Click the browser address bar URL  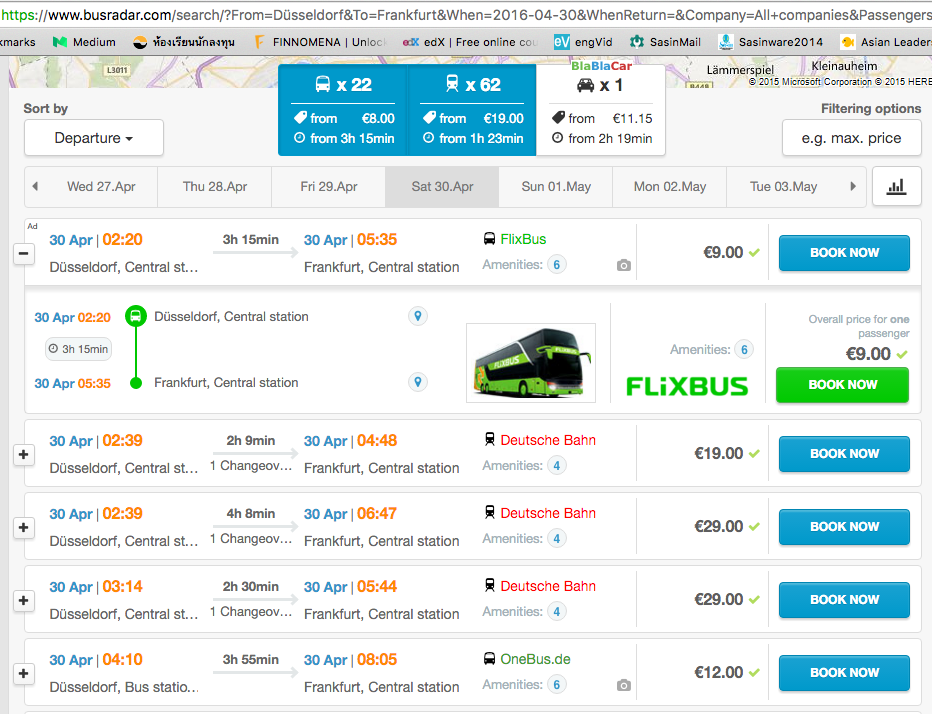click(x=466, y=15)
